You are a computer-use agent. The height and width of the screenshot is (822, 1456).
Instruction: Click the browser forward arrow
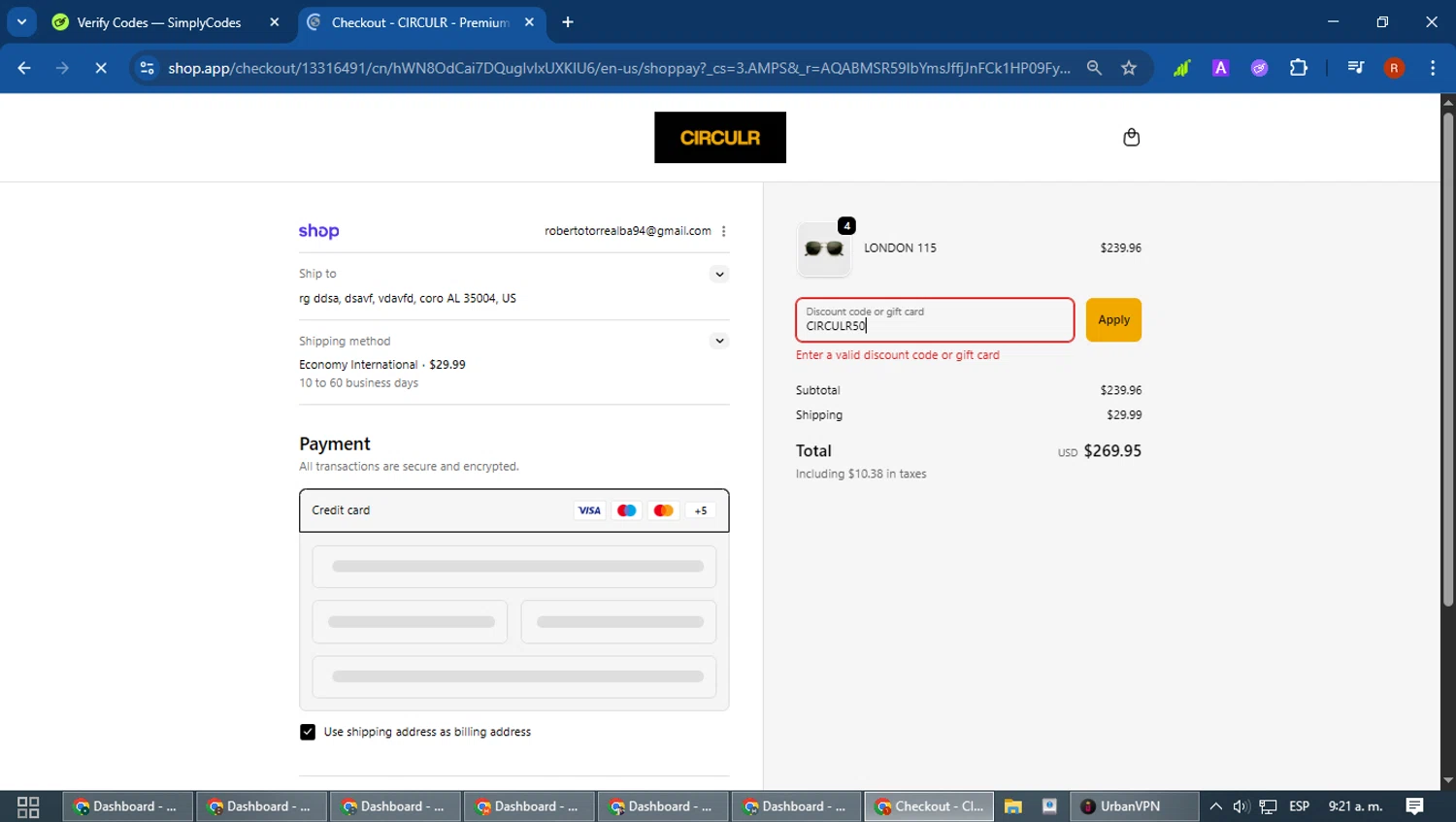click(62, 68)
